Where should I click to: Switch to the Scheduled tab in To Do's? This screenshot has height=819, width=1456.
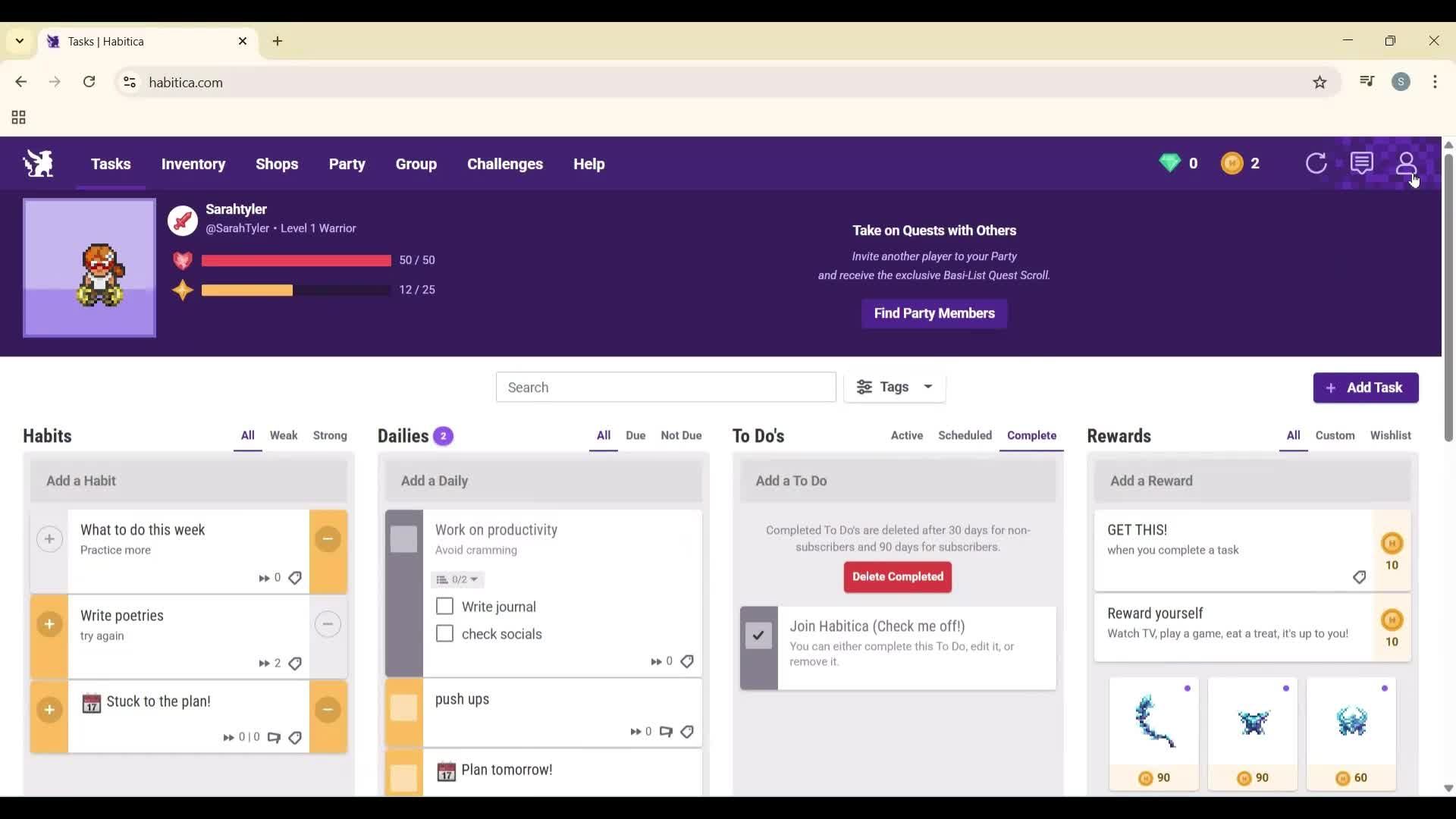coord(965,435)
